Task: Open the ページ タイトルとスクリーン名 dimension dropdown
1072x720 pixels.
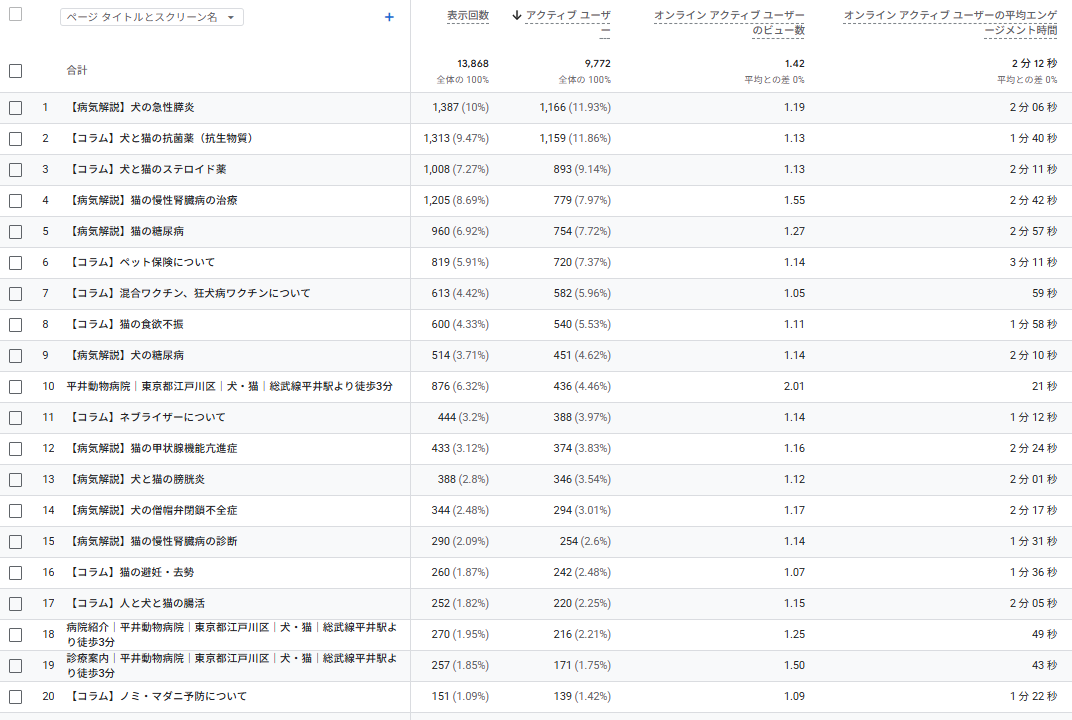Action: coord(152,17)
